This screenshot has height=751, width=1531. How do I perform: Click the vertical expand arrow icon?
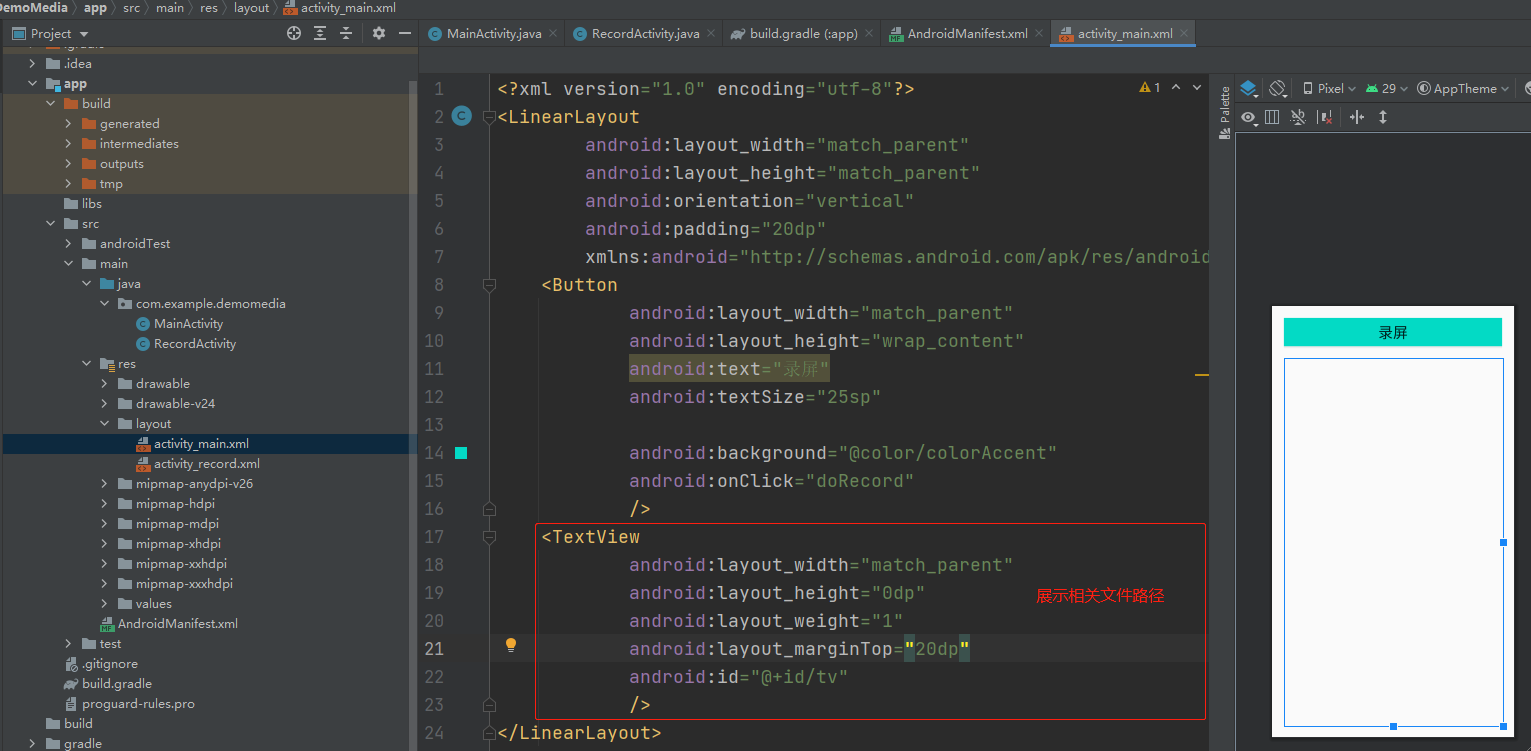point(1383,117)
